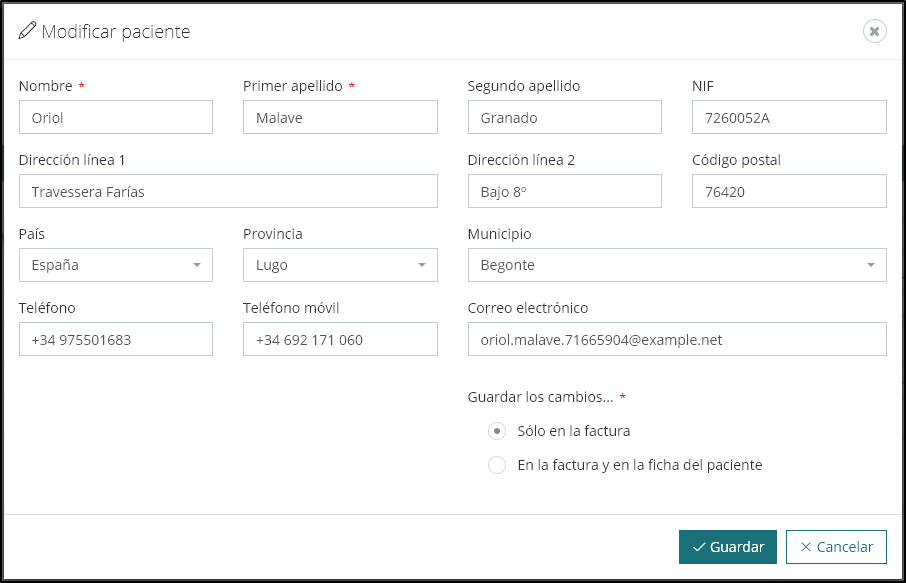The image size is (906, 583).
Task: Click the Cancelar button
Action: (x=836, y=547)
